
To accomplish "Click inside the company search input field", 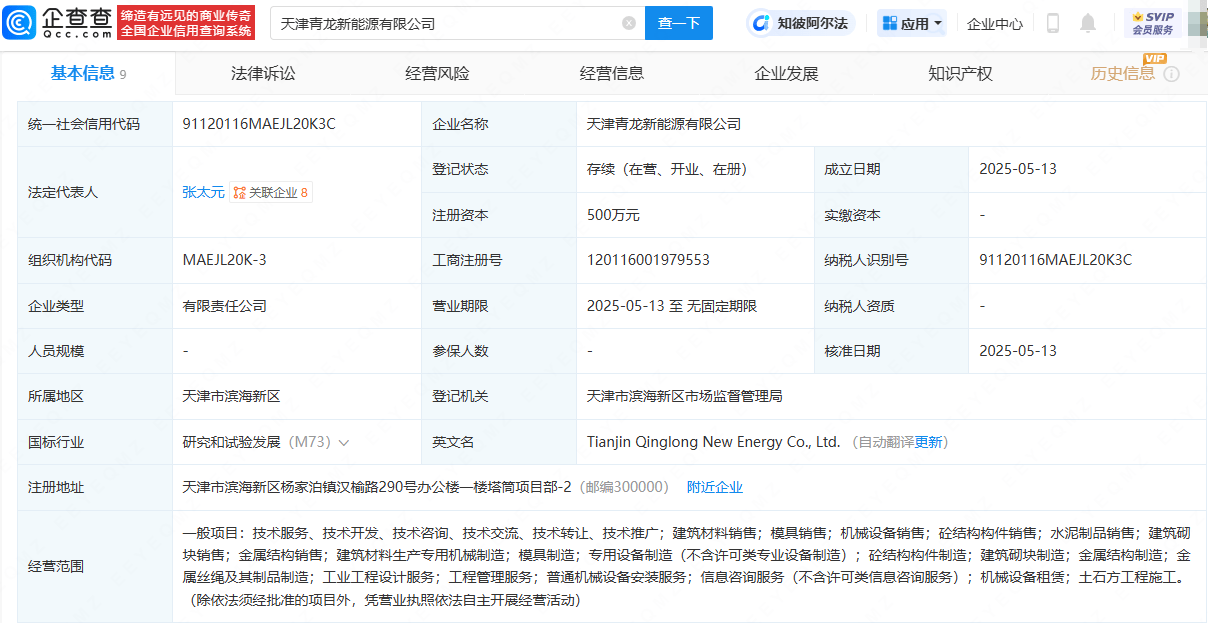I will tap(430, 22).
